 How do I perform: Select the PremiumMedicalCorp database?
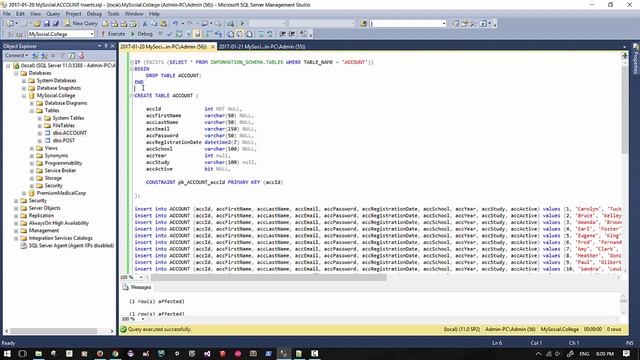[61, 193]
